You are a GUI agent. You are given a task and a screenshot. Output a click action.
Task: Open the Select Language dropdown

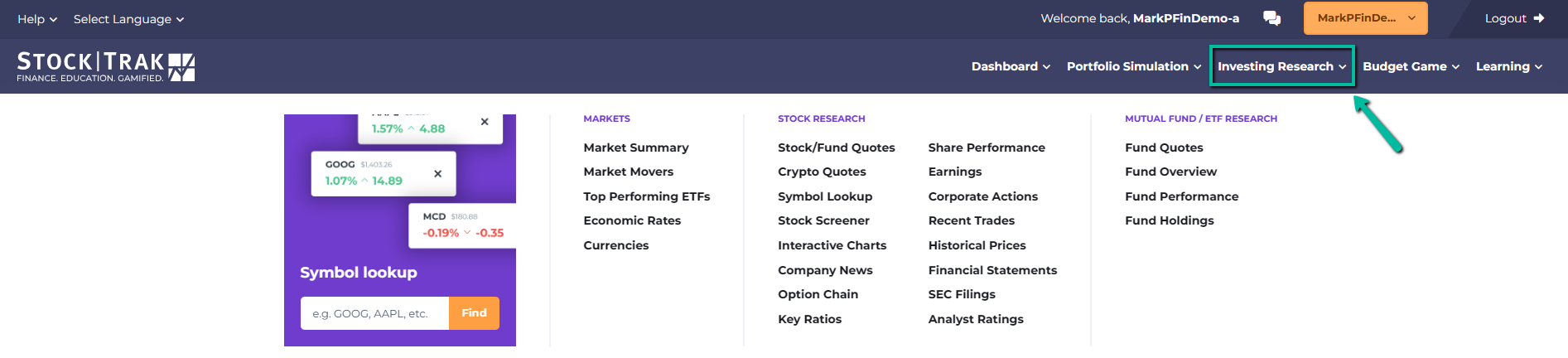tap(128, 19)
